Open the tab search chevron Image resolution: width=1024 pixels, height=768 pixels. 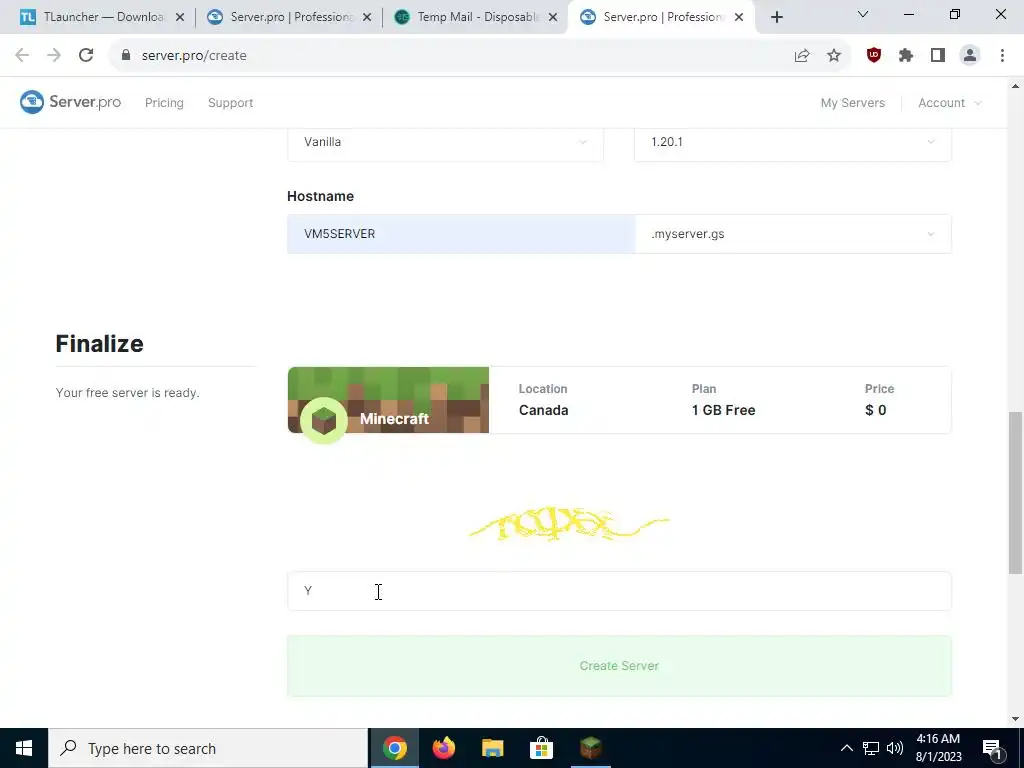(x=863, y=14)
